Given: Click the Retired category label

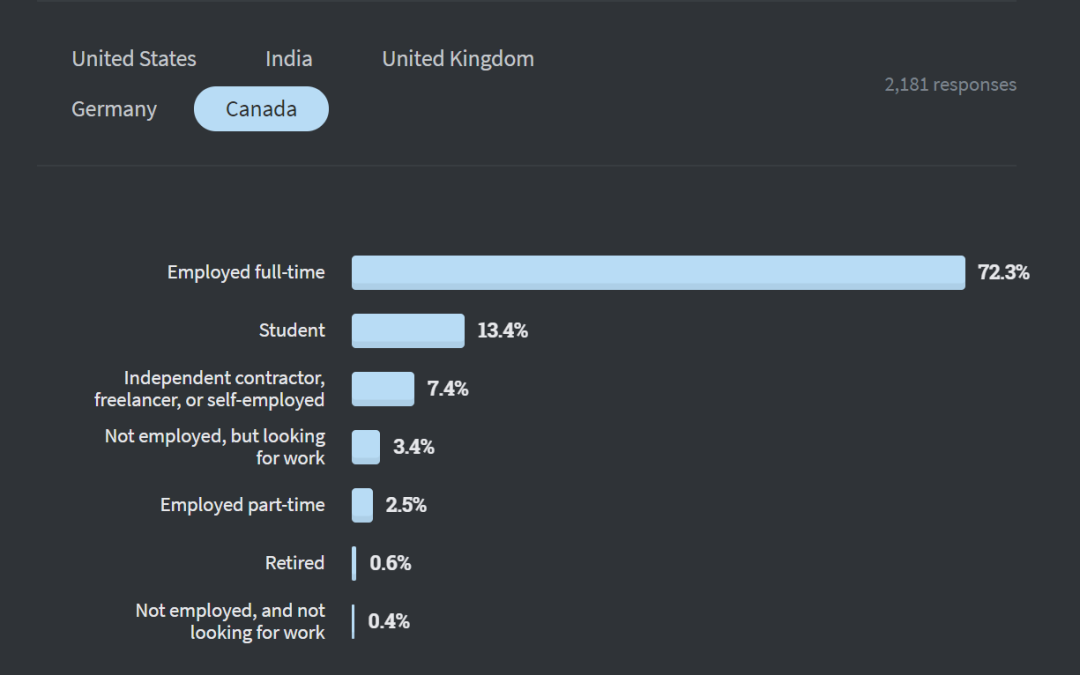Looking at the screenshot, I should 295,563.
